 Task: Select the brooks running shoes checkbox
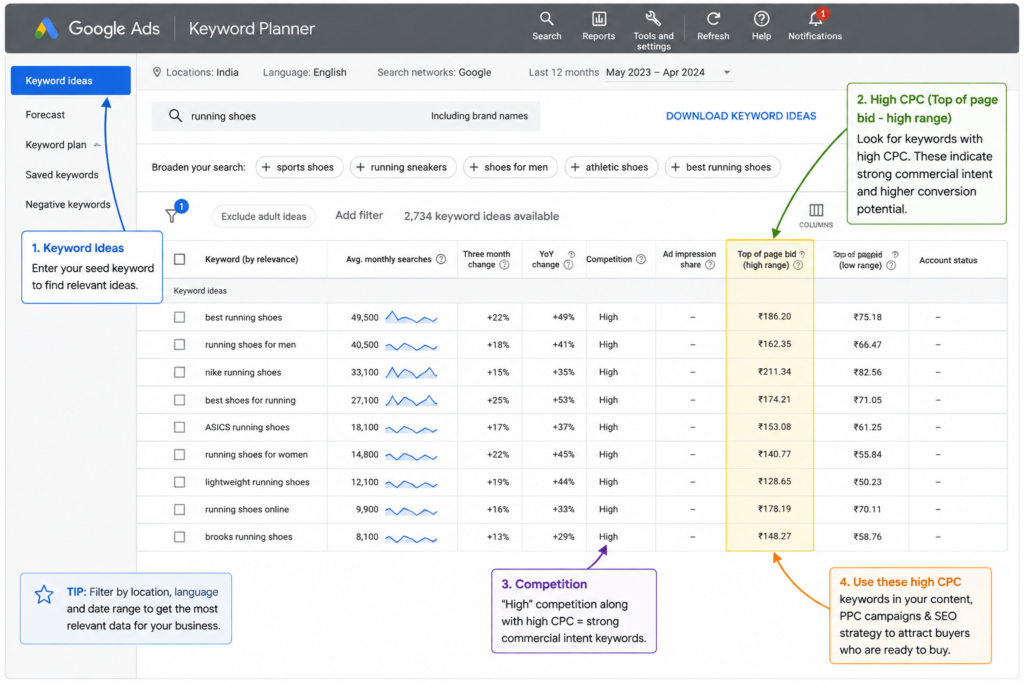180,537
